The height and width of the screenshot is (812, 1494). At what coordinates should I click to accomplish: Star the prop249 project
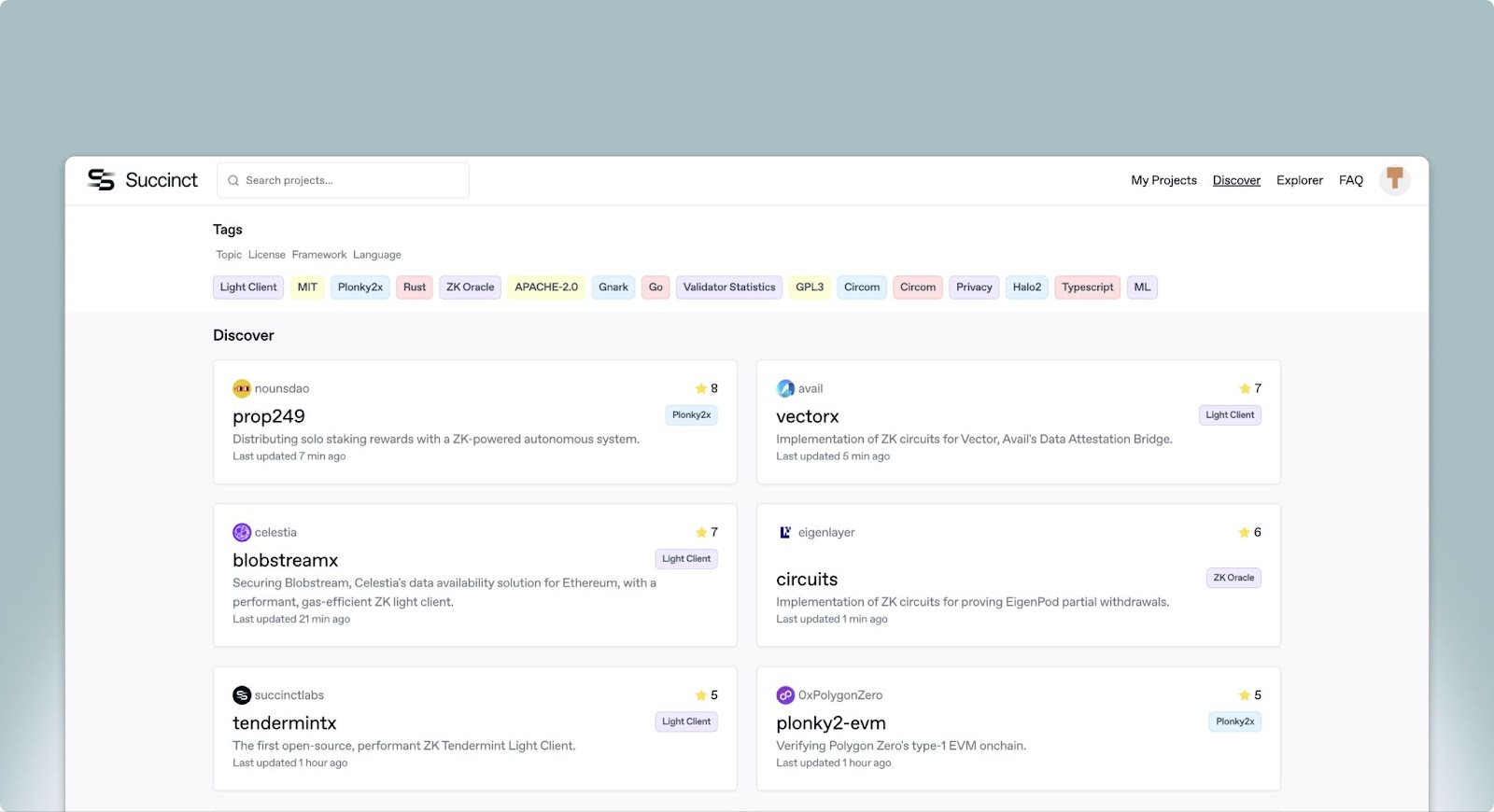click(701, 388)
